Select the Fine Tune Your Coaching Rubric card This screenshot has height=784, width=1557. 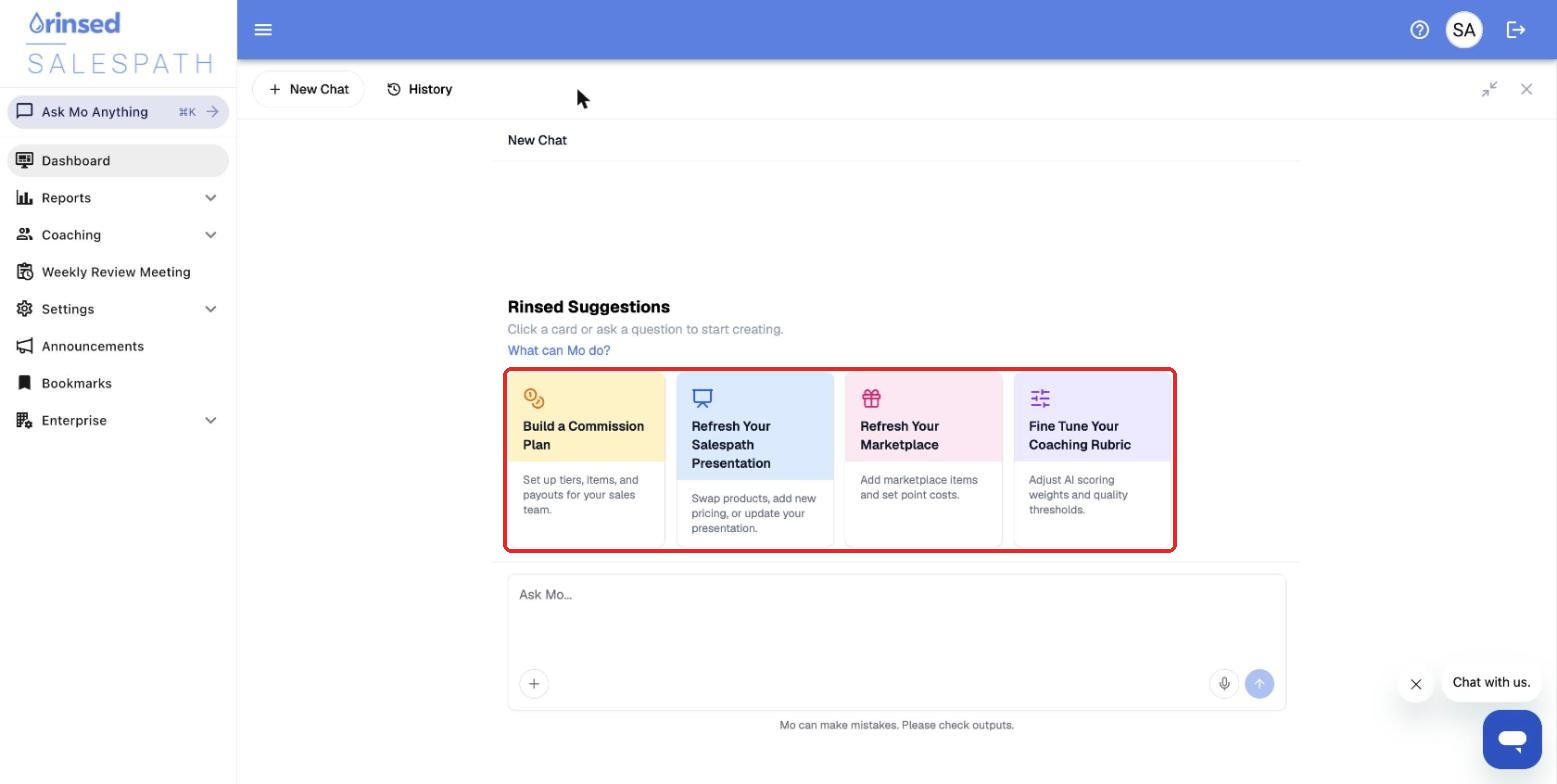tap(1093, 460)
